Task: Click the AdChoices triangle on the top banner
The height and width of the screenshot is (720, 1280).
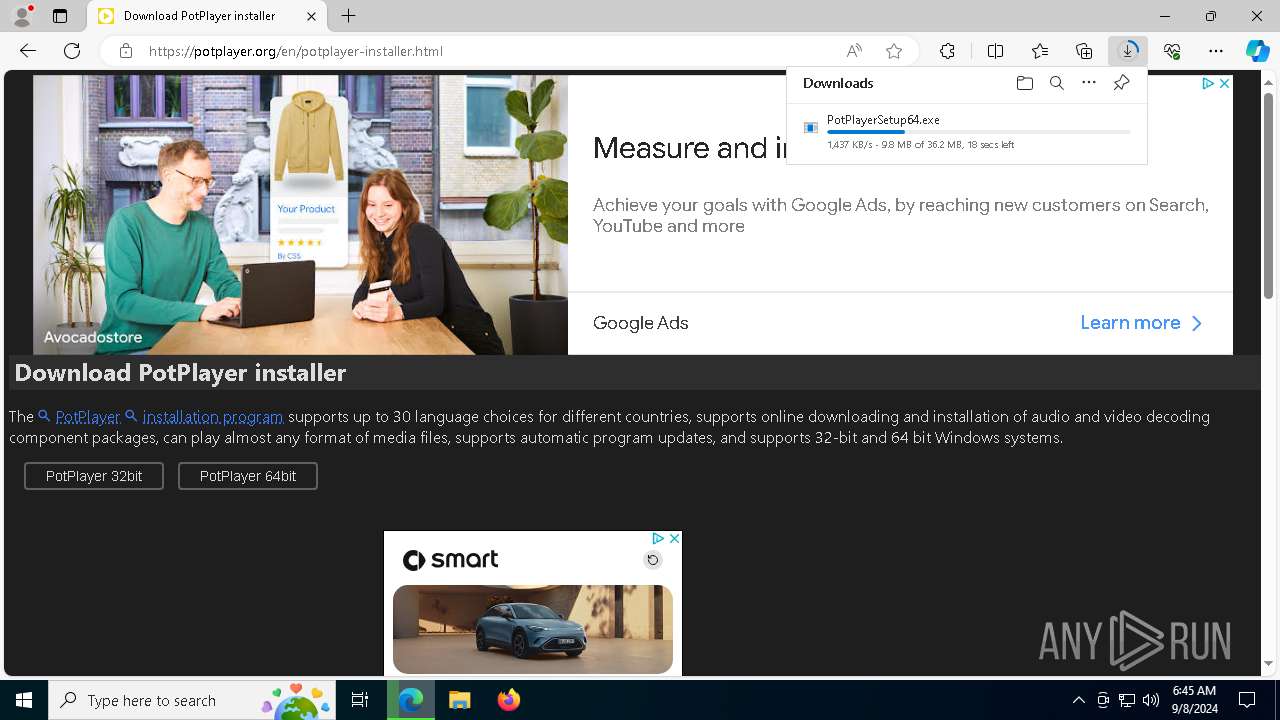Action: pos(1208,84)
